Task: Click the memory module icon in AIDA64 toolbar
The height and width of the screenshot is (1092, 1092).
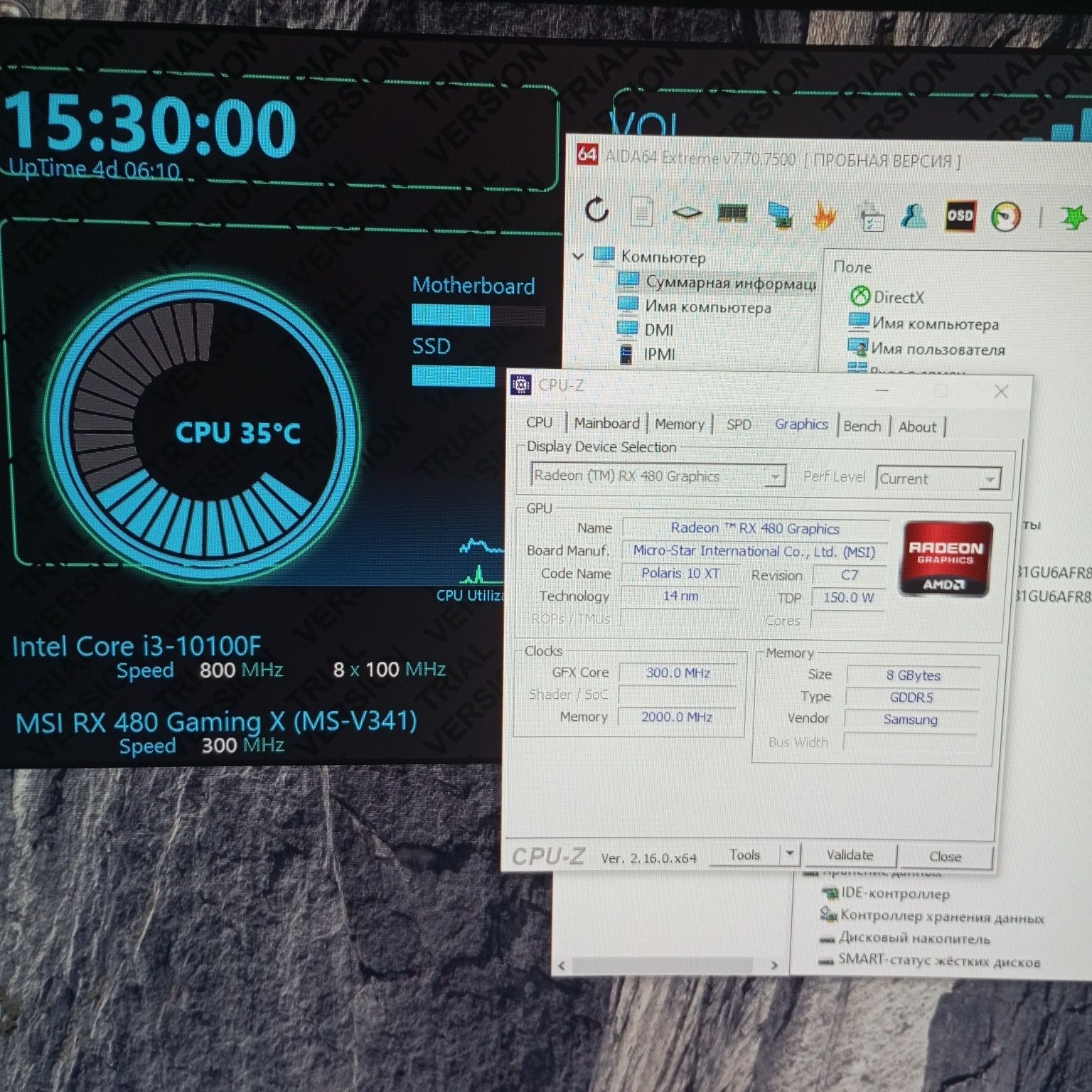Action: [x=732, y=213]
